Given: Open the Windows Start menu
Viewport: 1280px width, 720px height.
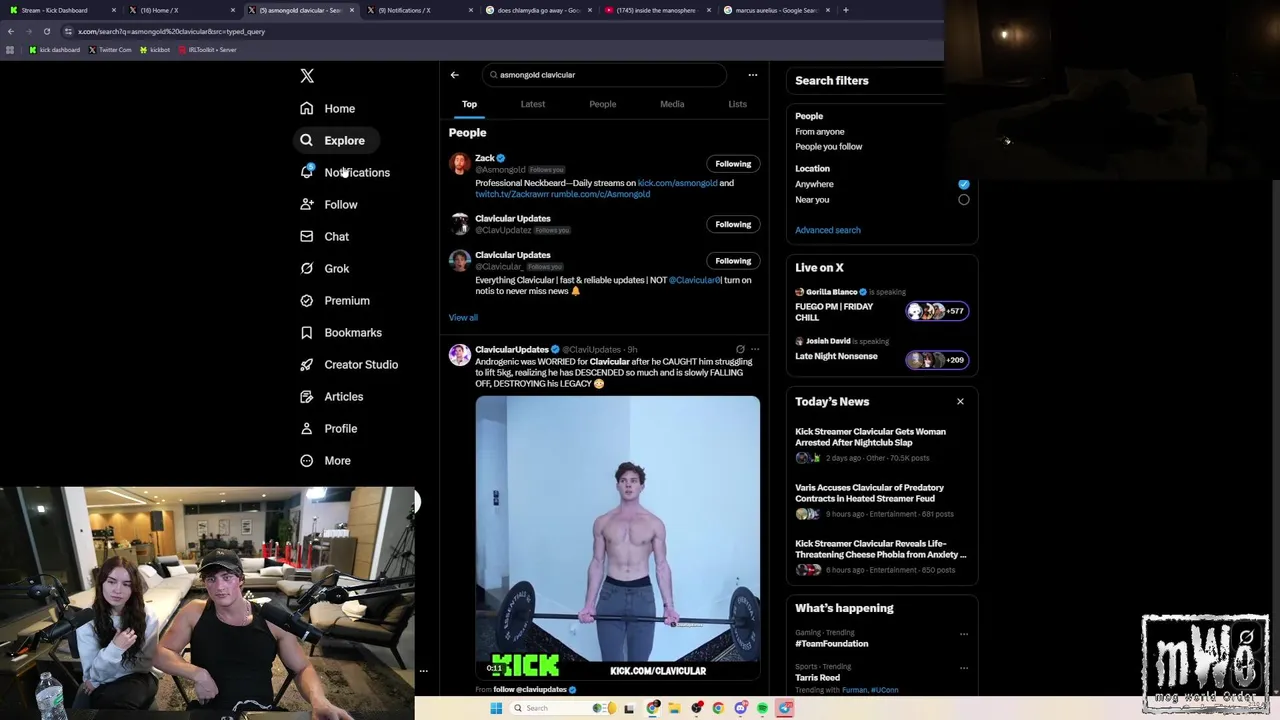Looking at the screenshot, I should [495, 708].
